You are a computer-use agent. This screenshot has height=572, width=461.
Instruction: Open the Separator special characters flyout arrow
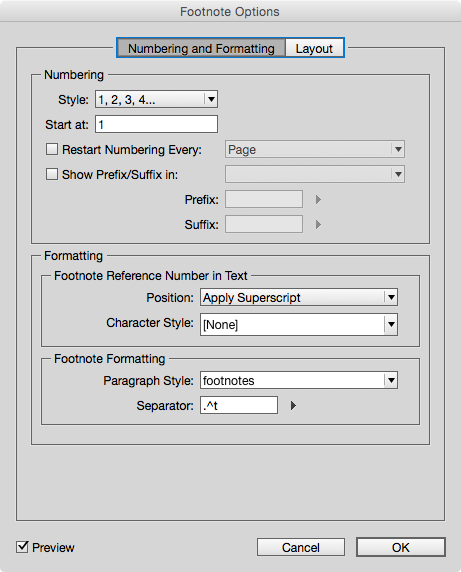(293, 405)
